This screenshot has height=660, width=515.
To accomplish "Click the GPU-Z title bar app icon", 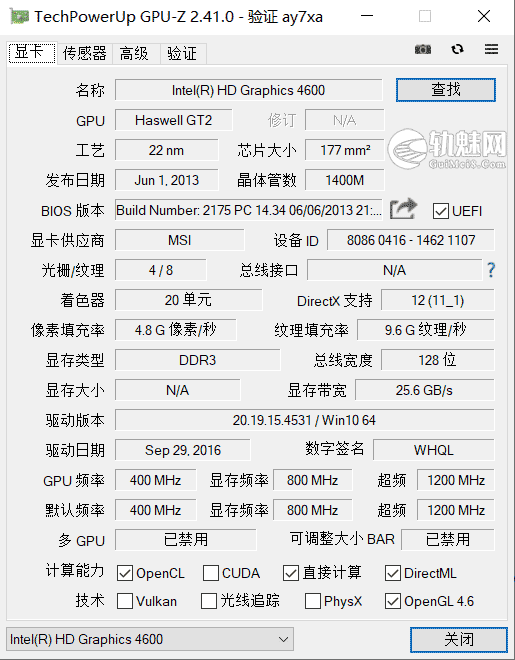I will [x=19, y=16].
